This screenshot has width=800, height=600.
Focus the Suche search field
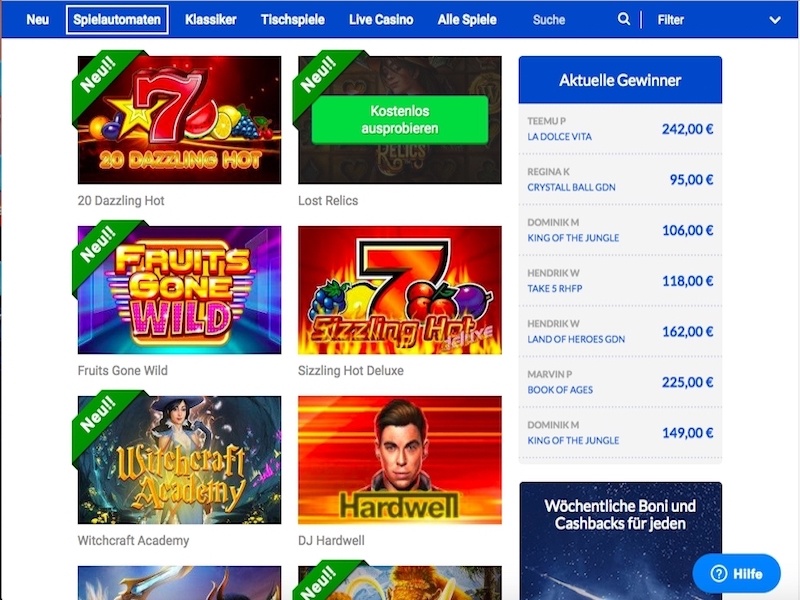coord(571,20)
